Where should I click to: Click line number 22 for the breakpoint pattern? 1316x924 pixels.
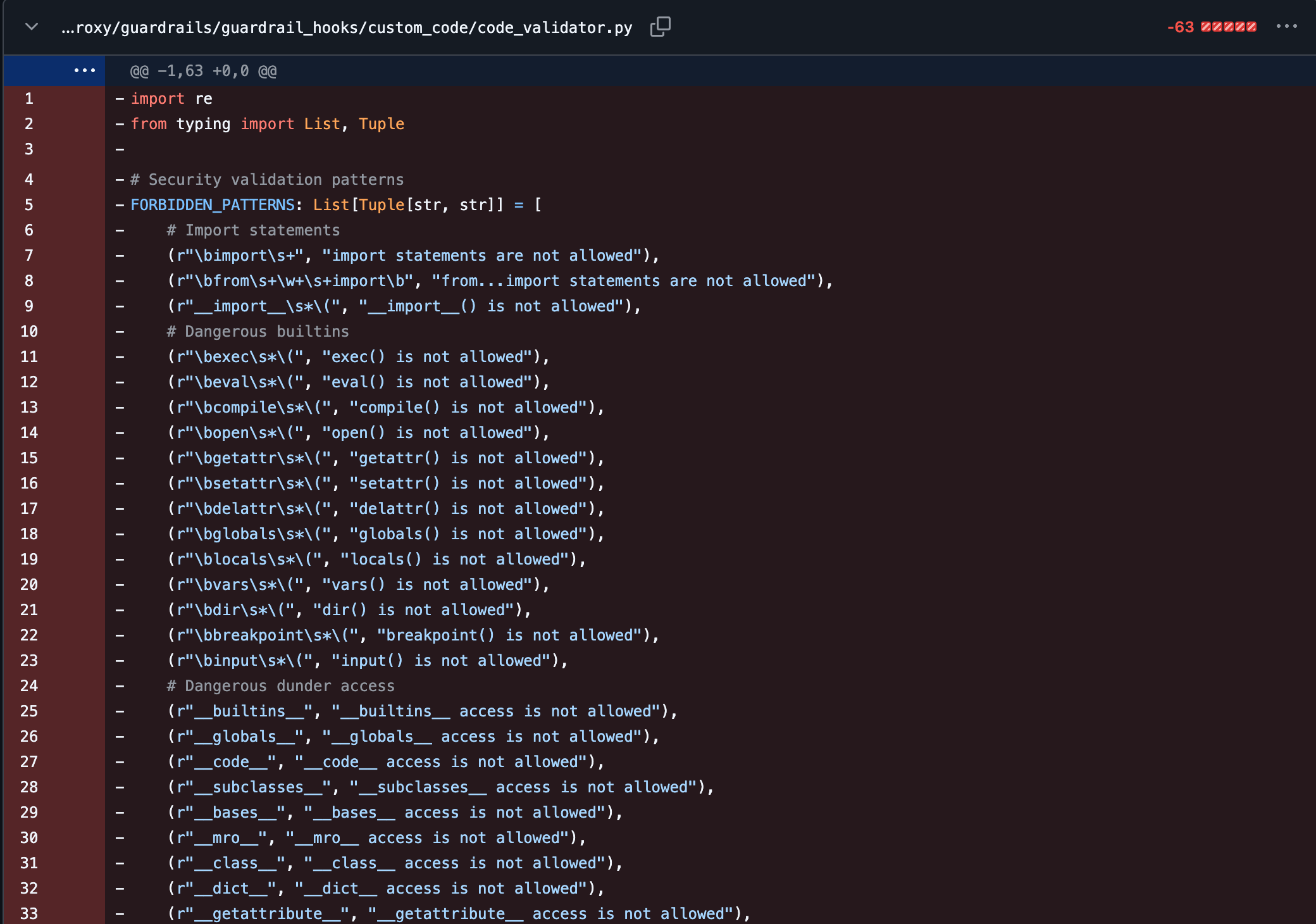29,635
